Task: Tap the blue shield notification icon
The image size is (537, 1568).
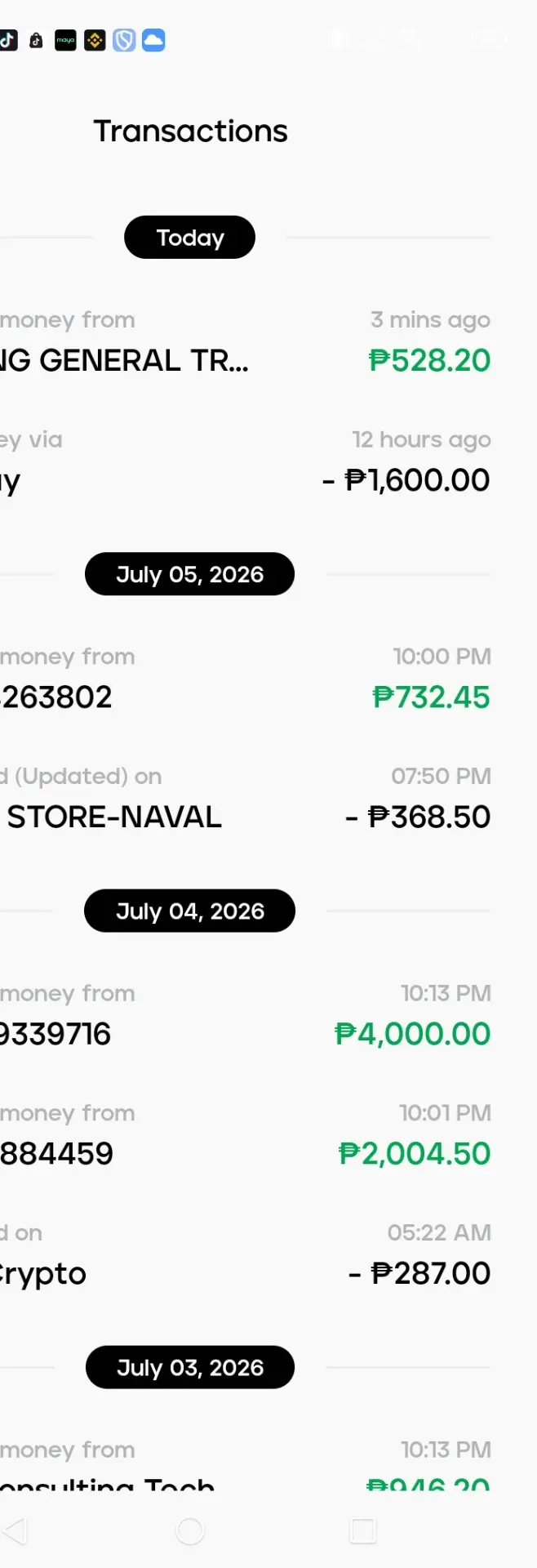Action: click(x=124, y=40)
